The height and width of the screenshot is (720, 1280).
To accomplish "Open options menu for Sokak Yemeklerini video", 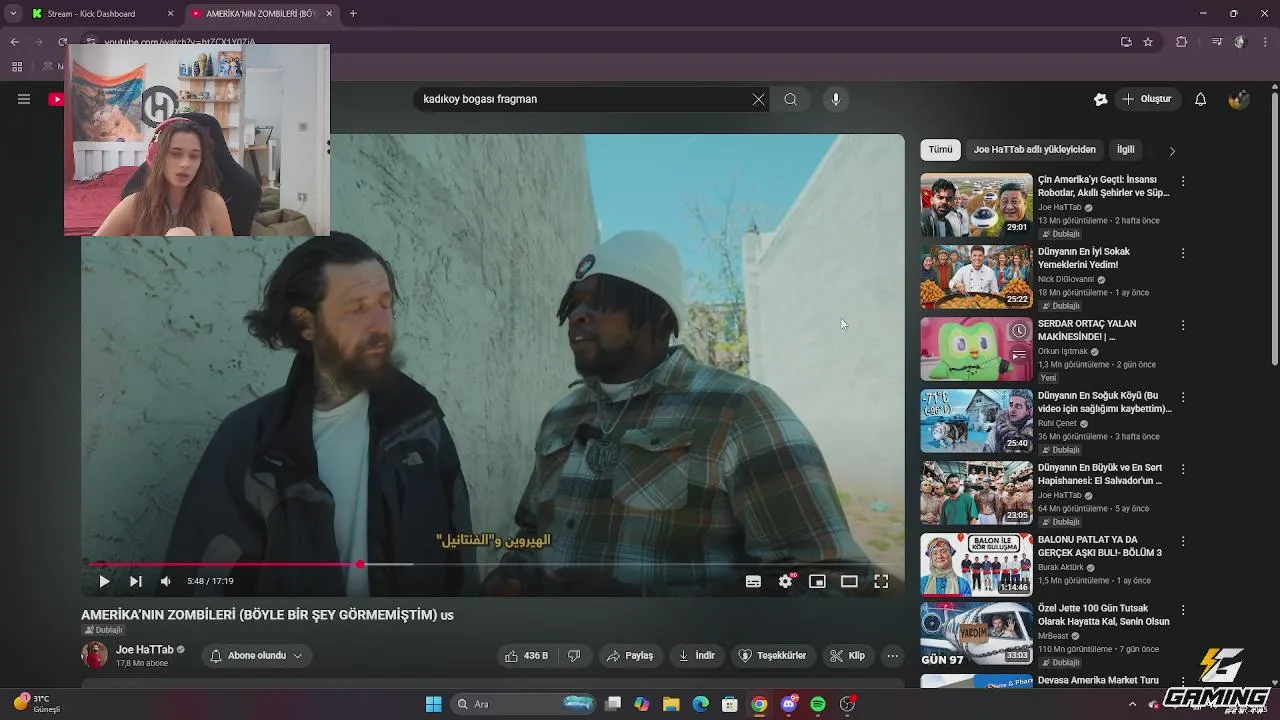I will pos(1183,254).
